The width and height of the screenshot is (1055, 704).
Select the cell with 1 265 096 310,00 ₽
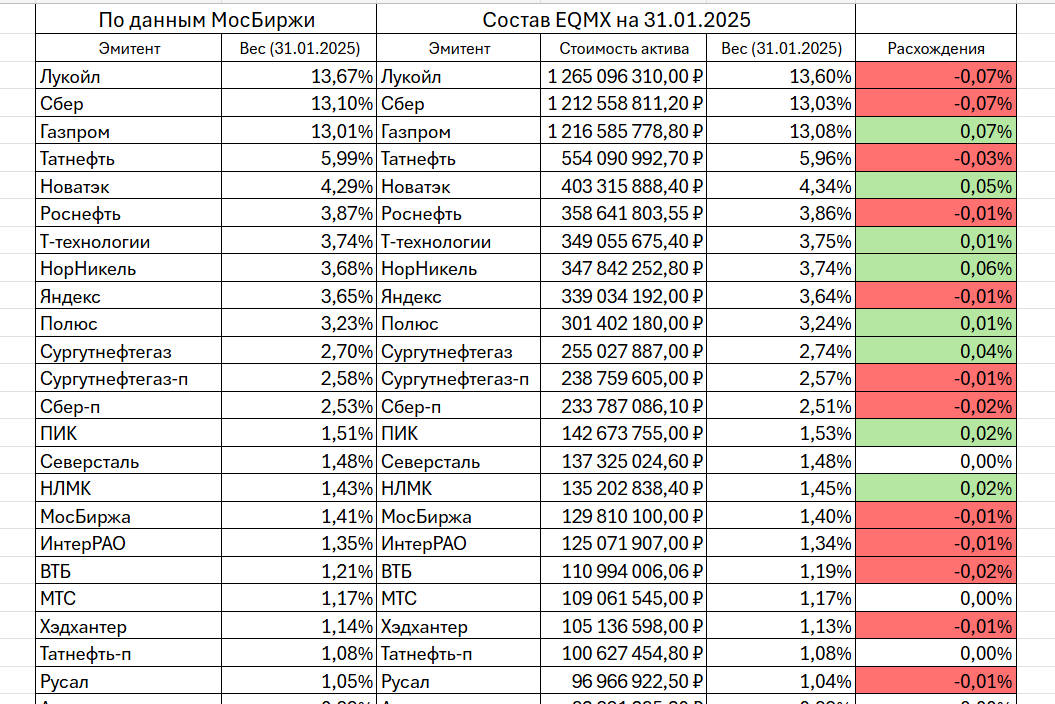624,76
